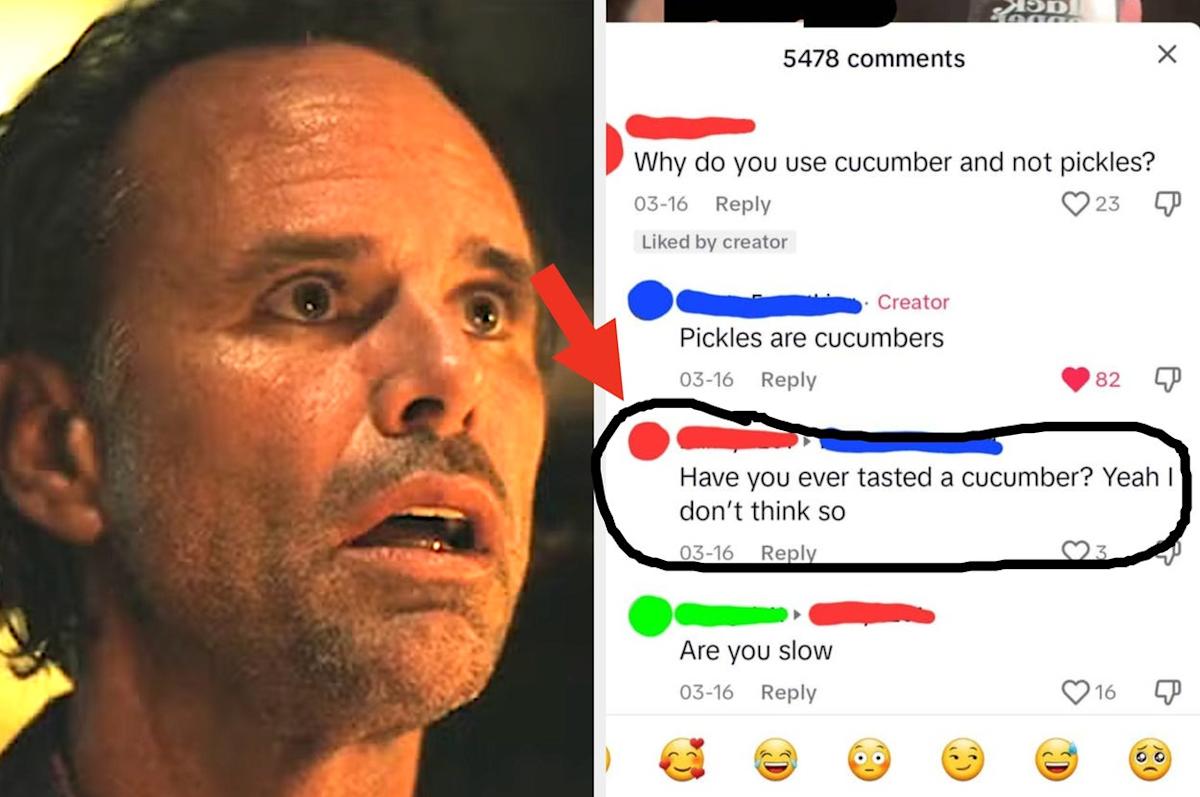Unlike the 'Pickles are cucumbers' red heart

pos(1074,379)
